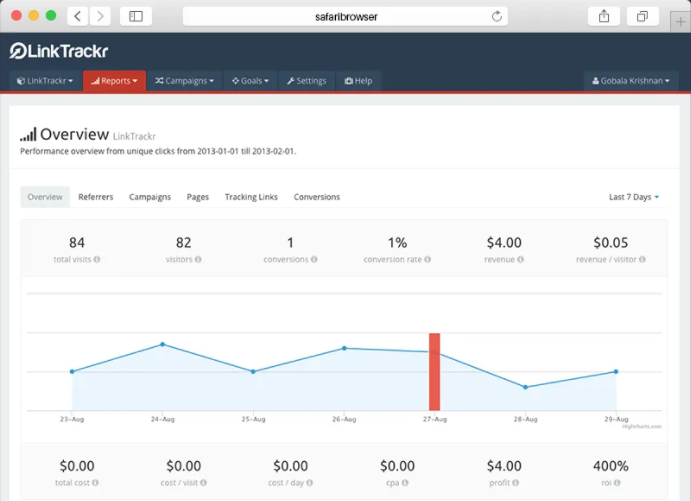Click the Safari back arrow button
The height and width of the screenshot is (501, 691).
79,16
